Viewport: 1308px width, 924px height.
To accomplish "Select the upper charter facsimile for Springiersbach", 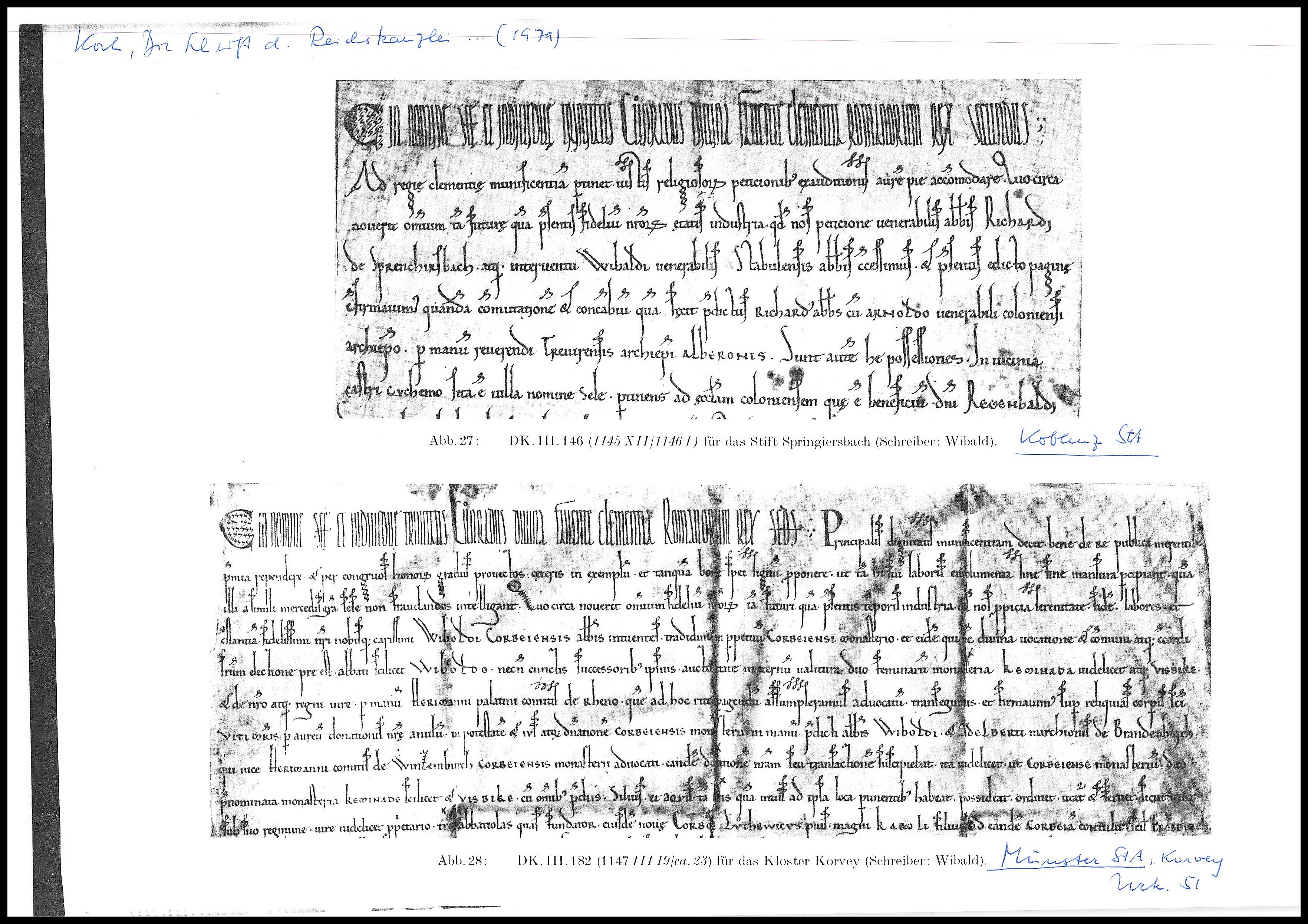I will pyautogui.click(x=708, y=249).
